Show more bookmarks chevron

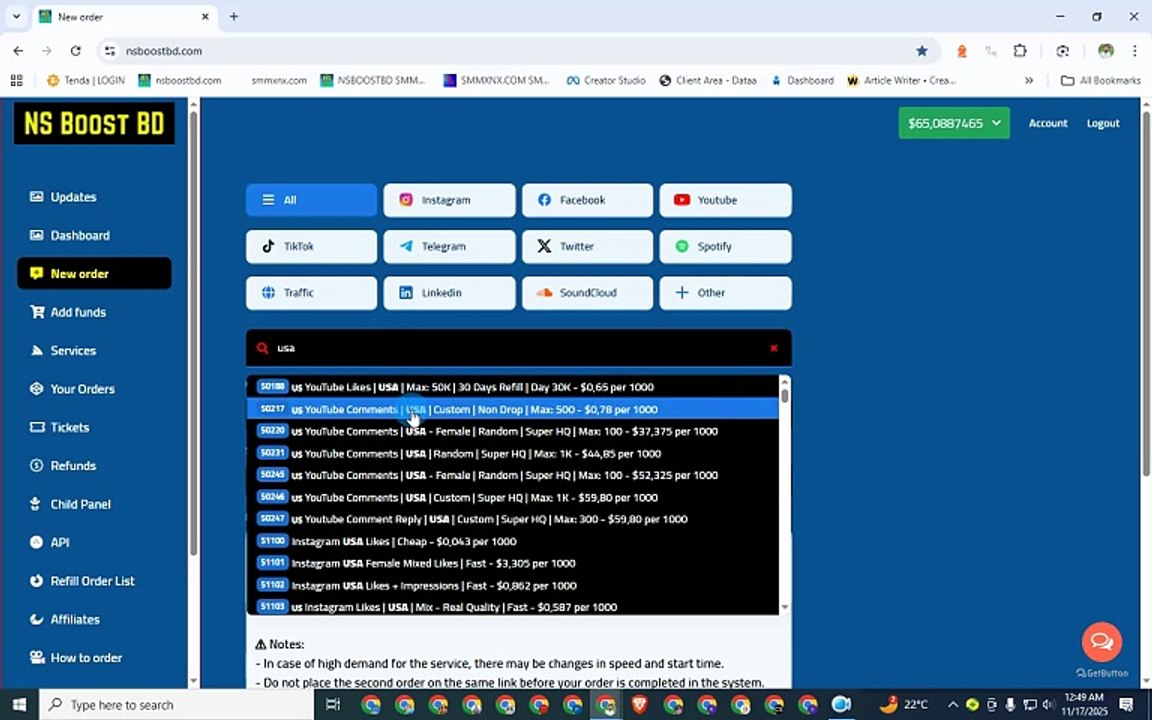pyautogui.click(x=1029, y=80)
